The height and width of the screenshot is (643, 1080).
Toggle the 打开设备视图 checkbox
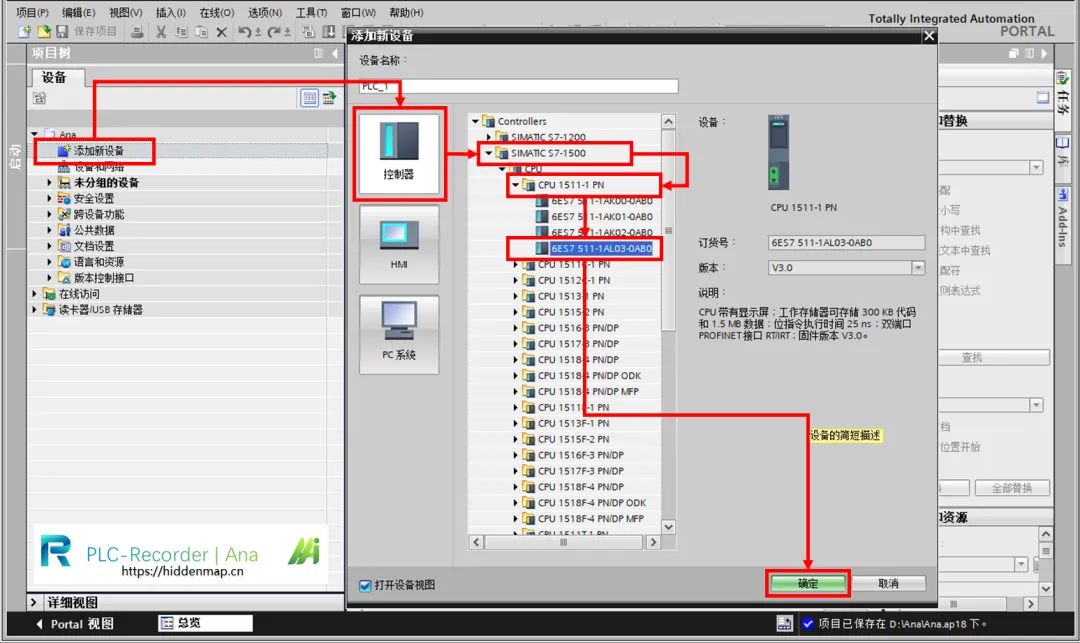[x=365, y=585]
